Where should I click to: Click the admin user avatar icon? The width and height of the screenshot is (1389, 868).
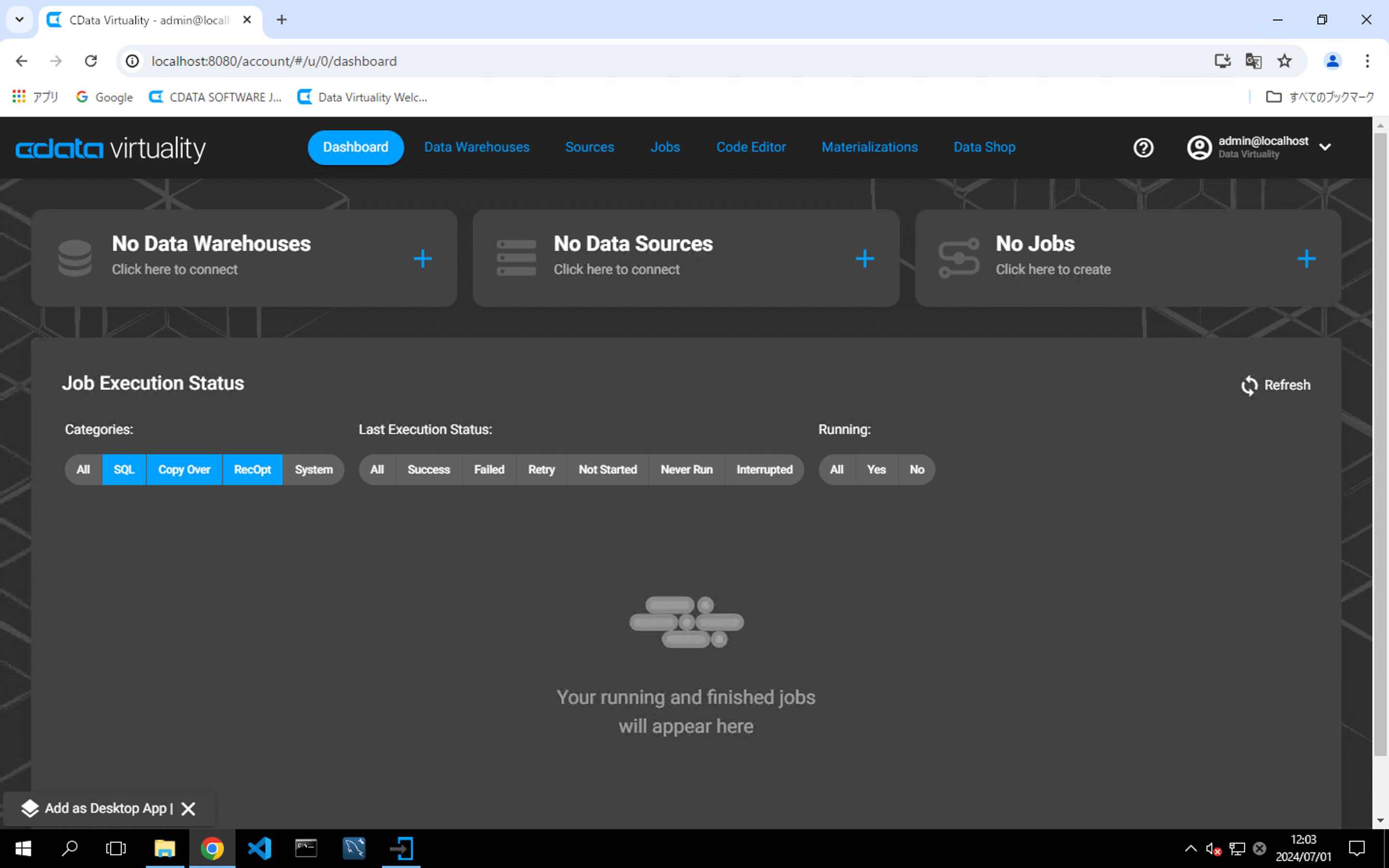tap(1199, 148)
